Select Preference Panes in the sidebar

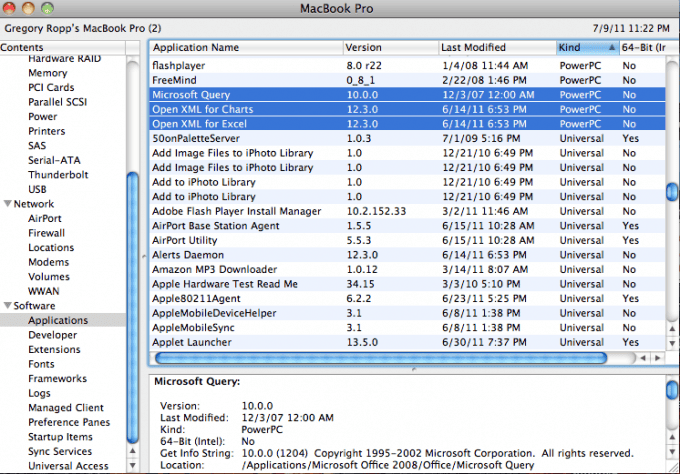69,422
